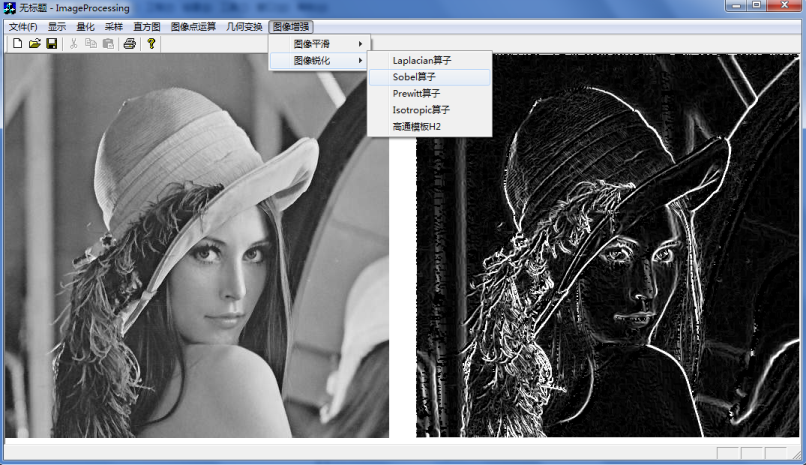
Task: Minimize the ImageProcessing window
Action: click(736, 5)
